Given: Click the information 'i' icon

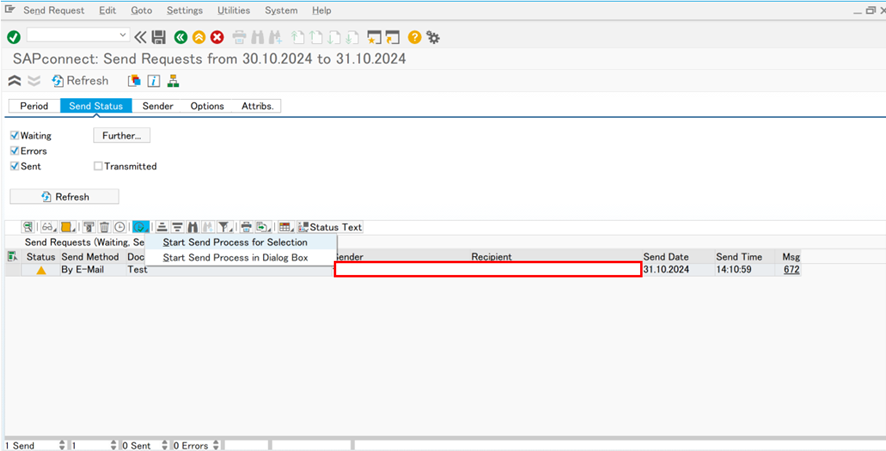Looking at the screenshot, I should tap(154, 81).
